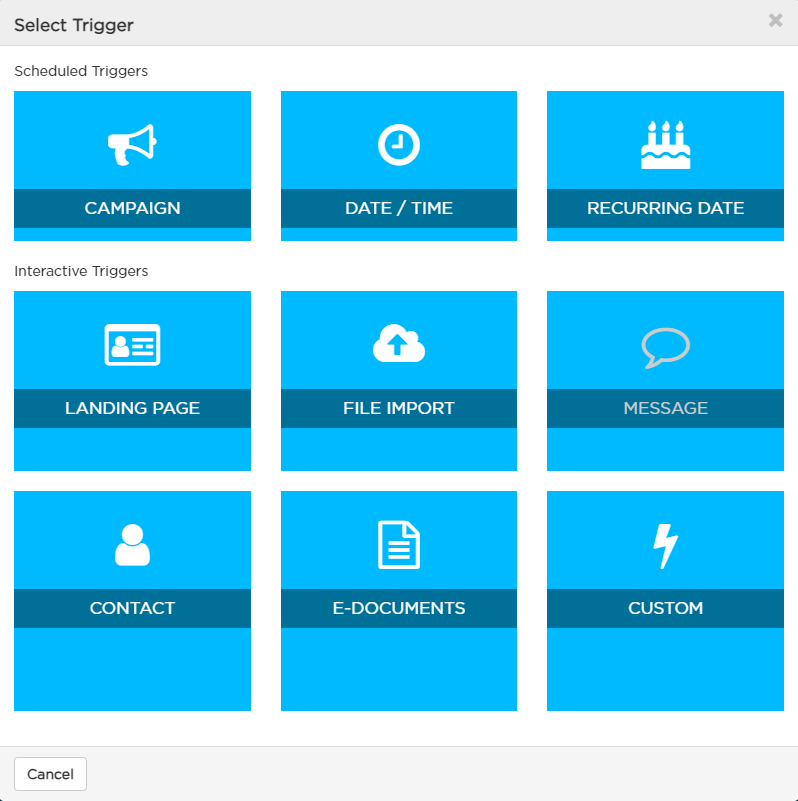
Task: Choose the E-DOCUMENTS trigger label
Action: [398, 608]
